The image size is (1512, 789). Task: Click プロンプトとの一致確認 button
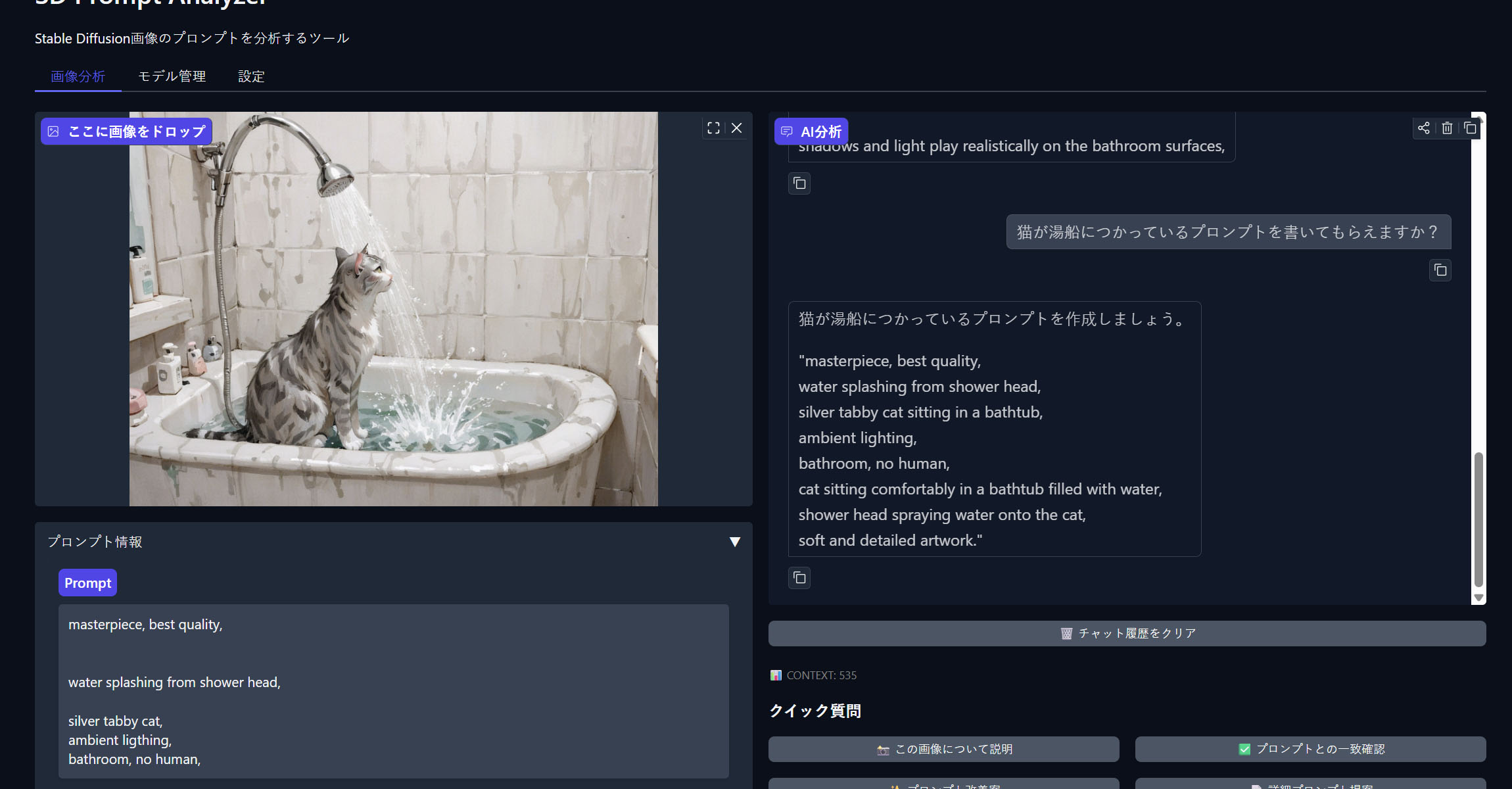(1310, 749)
